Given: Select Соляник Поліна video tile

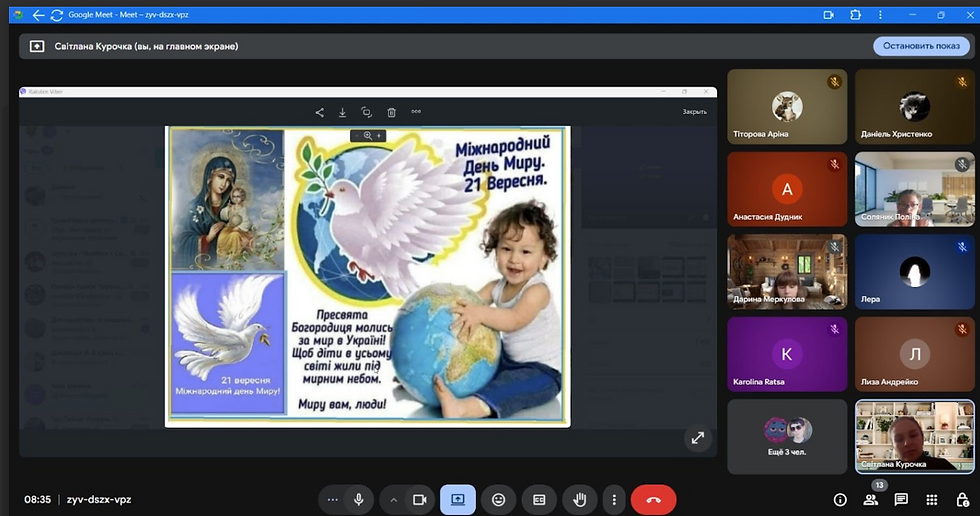Looking at the screenshot, I should [x=914, y=189].
